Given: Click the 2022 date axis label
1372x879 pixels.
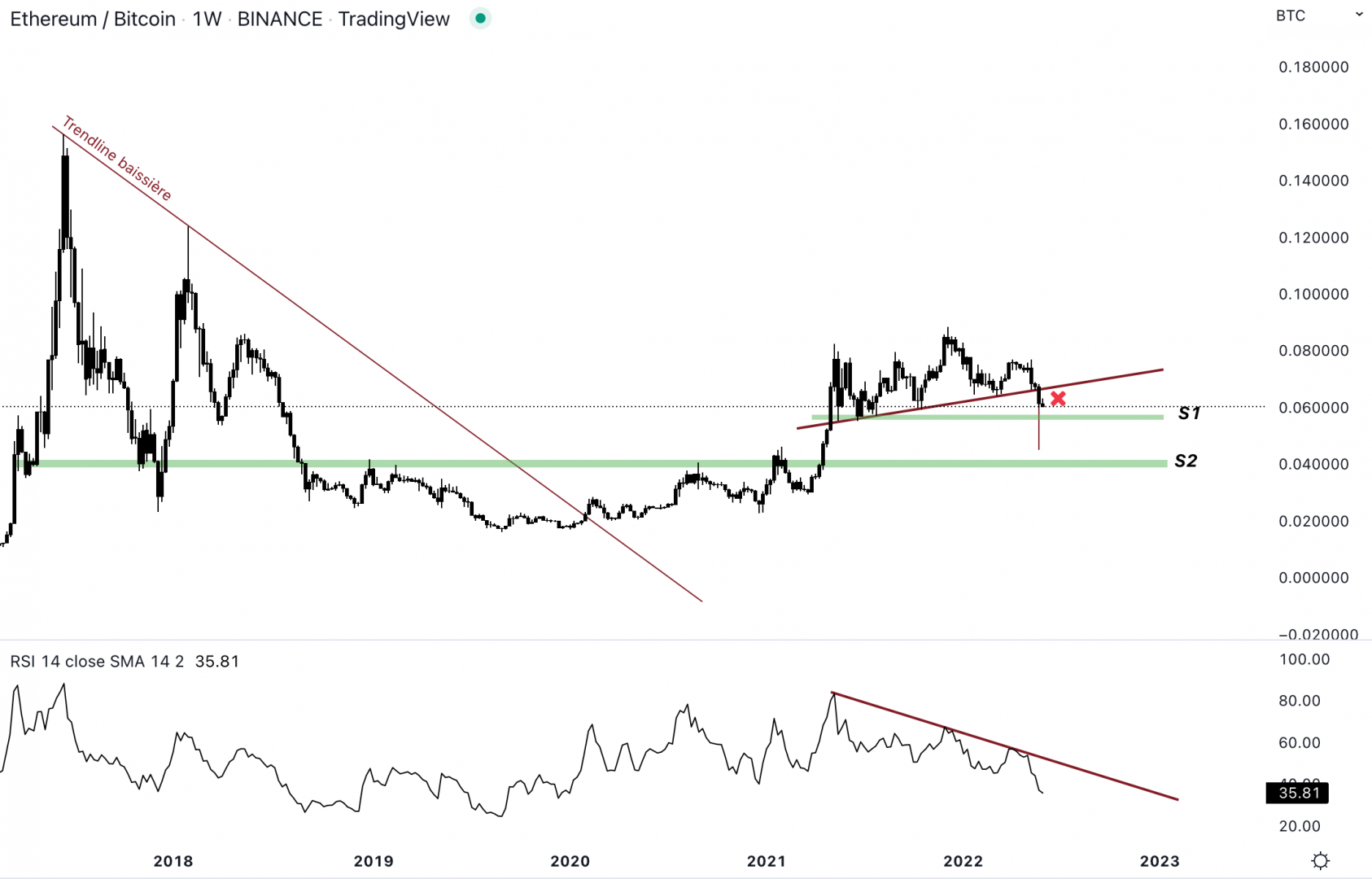Looking at the screenshot, I should (963, 861).
